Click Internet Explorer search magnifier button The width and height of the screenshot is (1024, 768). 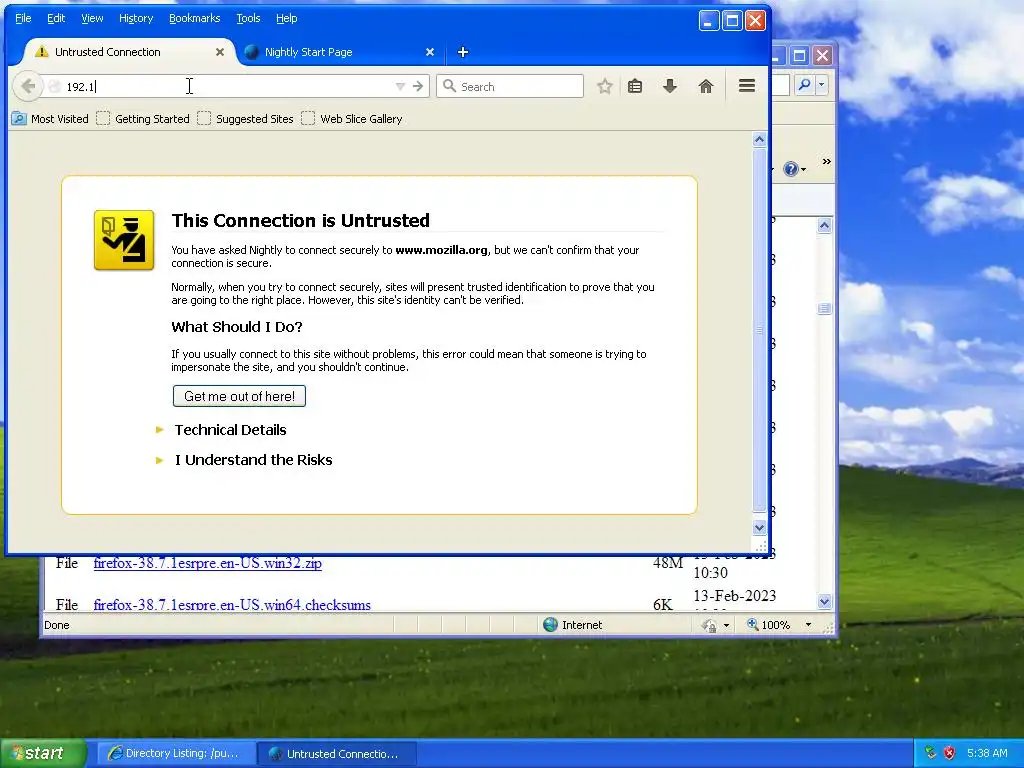click(x=805, y=85)
